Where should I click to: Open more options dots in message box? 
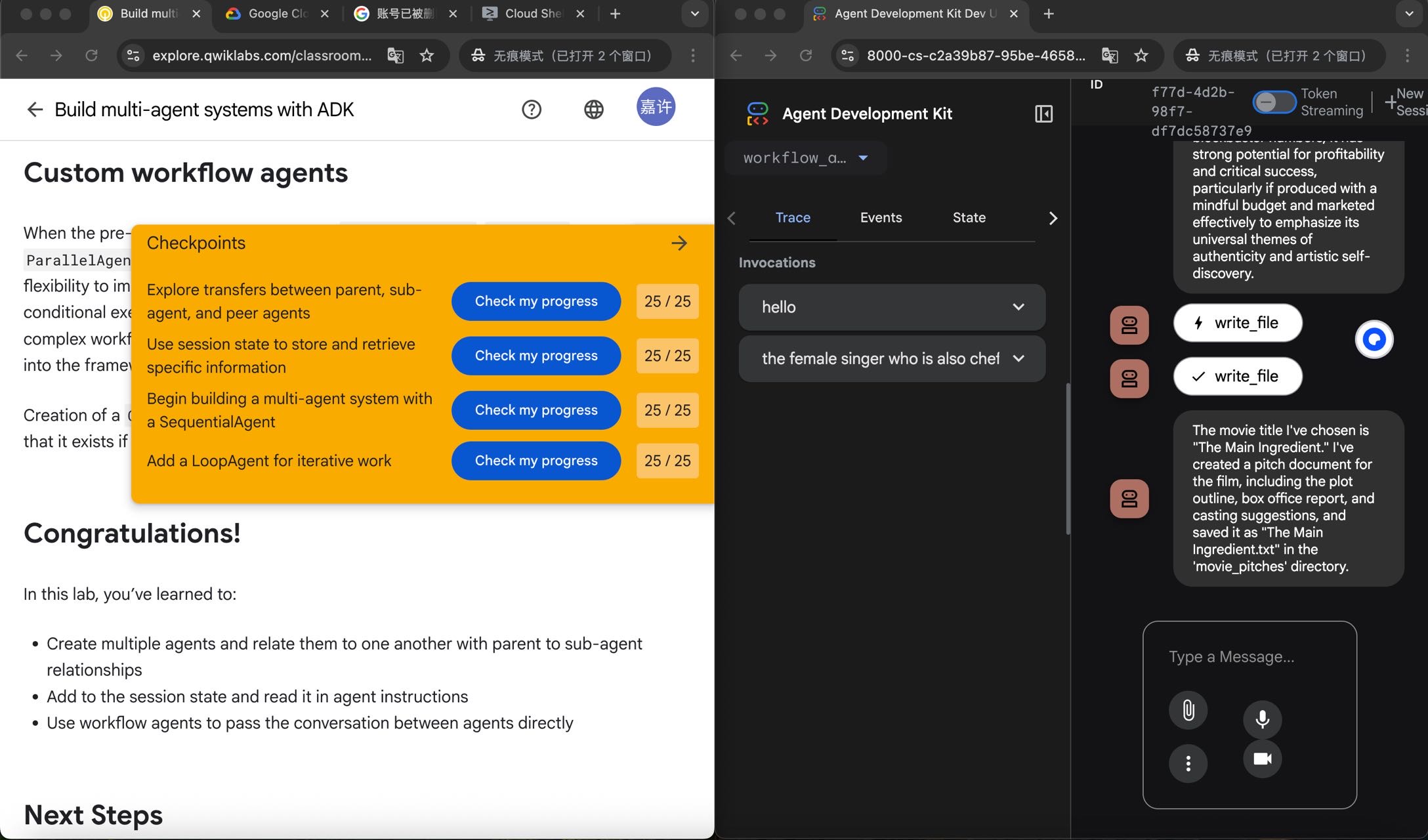[x=1188, y=763]
